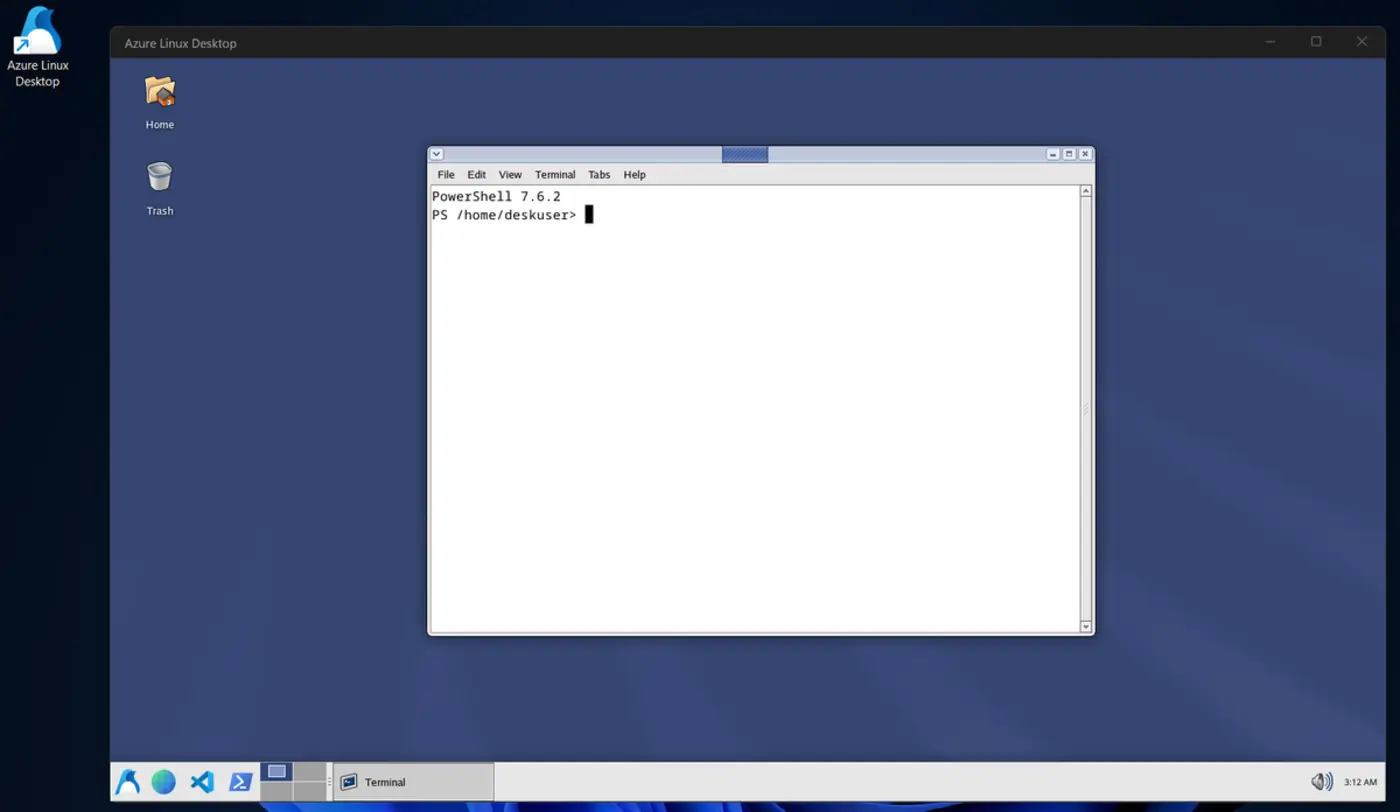Launch PowerShell from the panel launcher
Viewport: 1400px width, 812px height.
click(240, 782)
